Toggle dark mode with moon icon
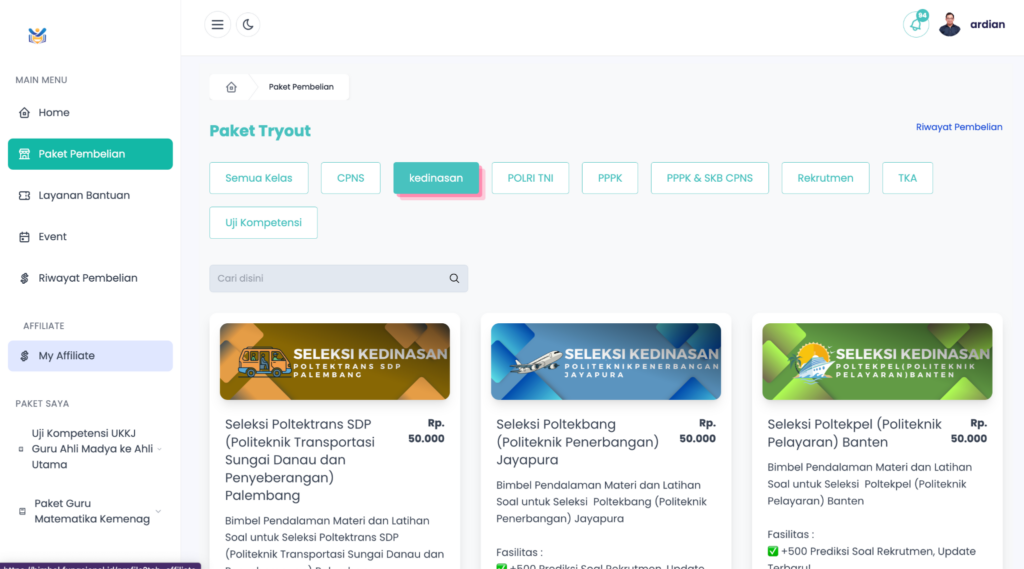Screen dimensions: 1024x569 point(248,25)
